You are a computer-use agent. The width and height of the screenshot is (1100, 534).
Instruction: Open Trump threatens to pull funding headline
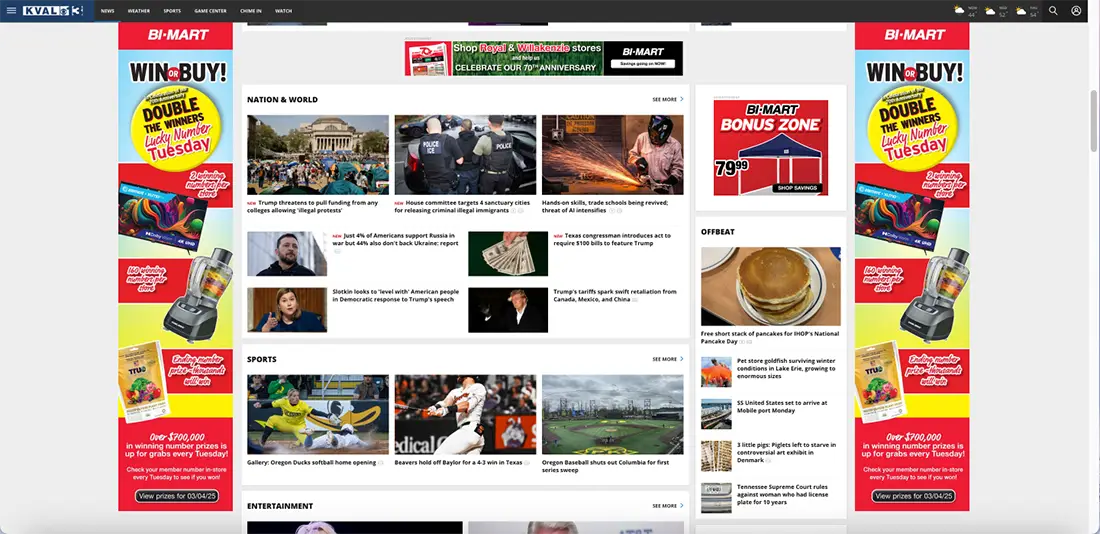(313, 206)
